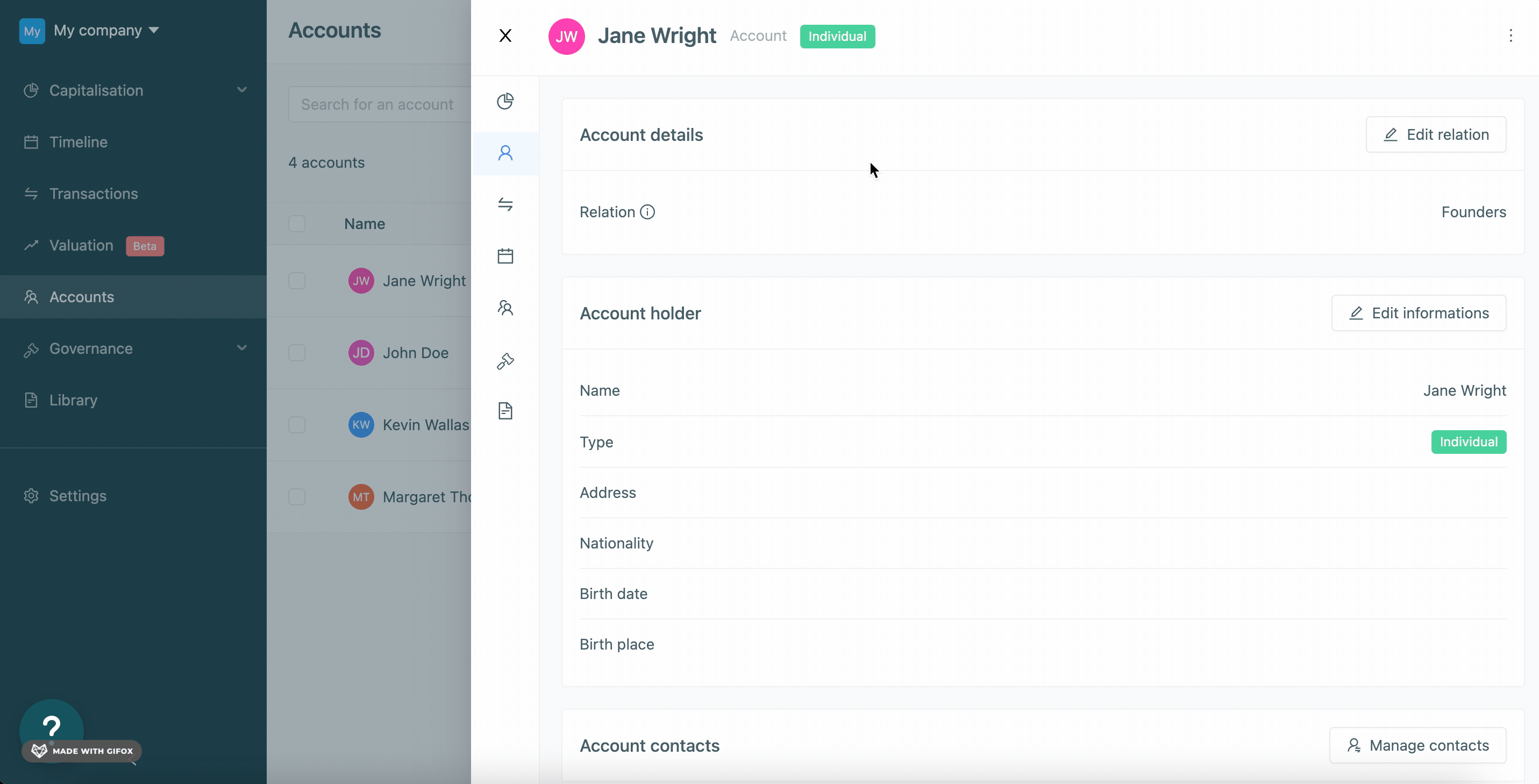This screenshot has width=1539, height=784.
Task: Click the Edit relation button
Action: (x=1435, y=134)
